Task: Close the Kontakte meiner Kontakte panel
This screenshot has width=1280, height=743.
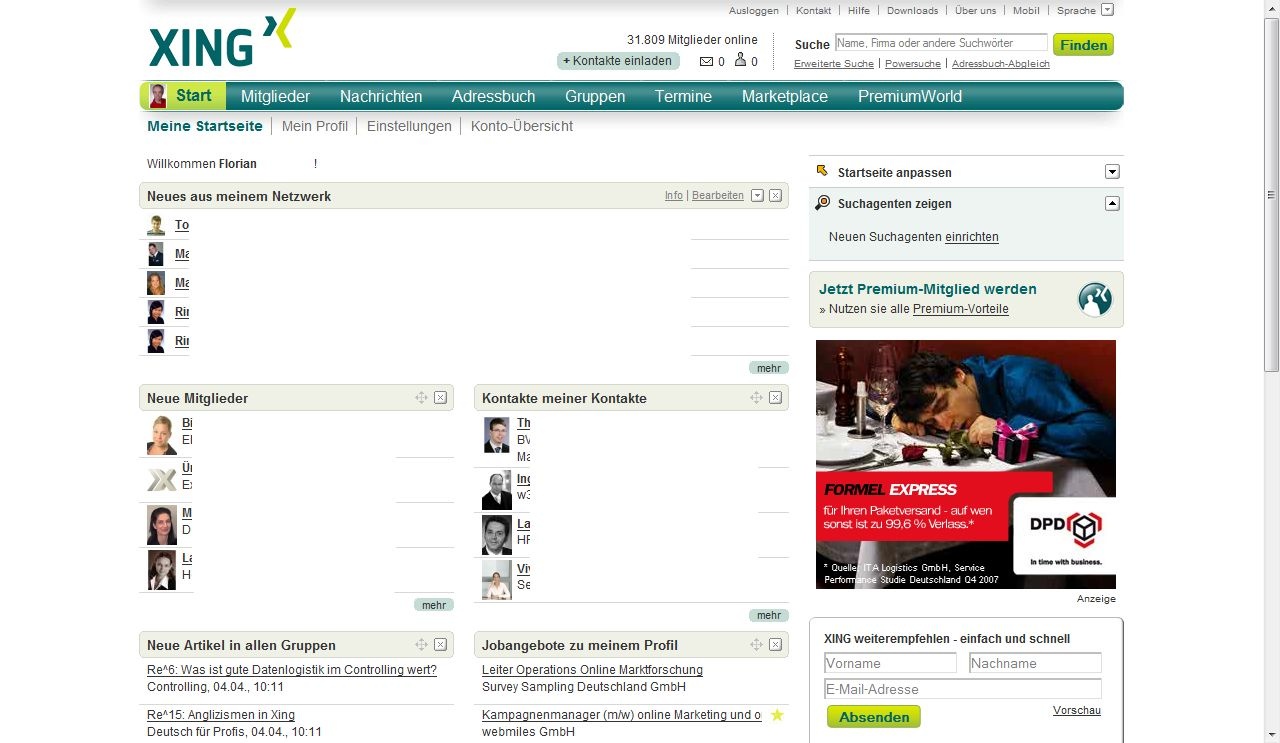Action: pos(775,398)
